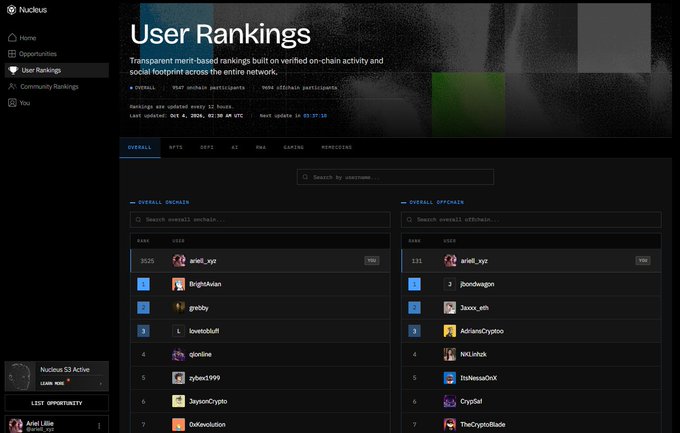Click the Nucleus logo icon

click(12, 10)
